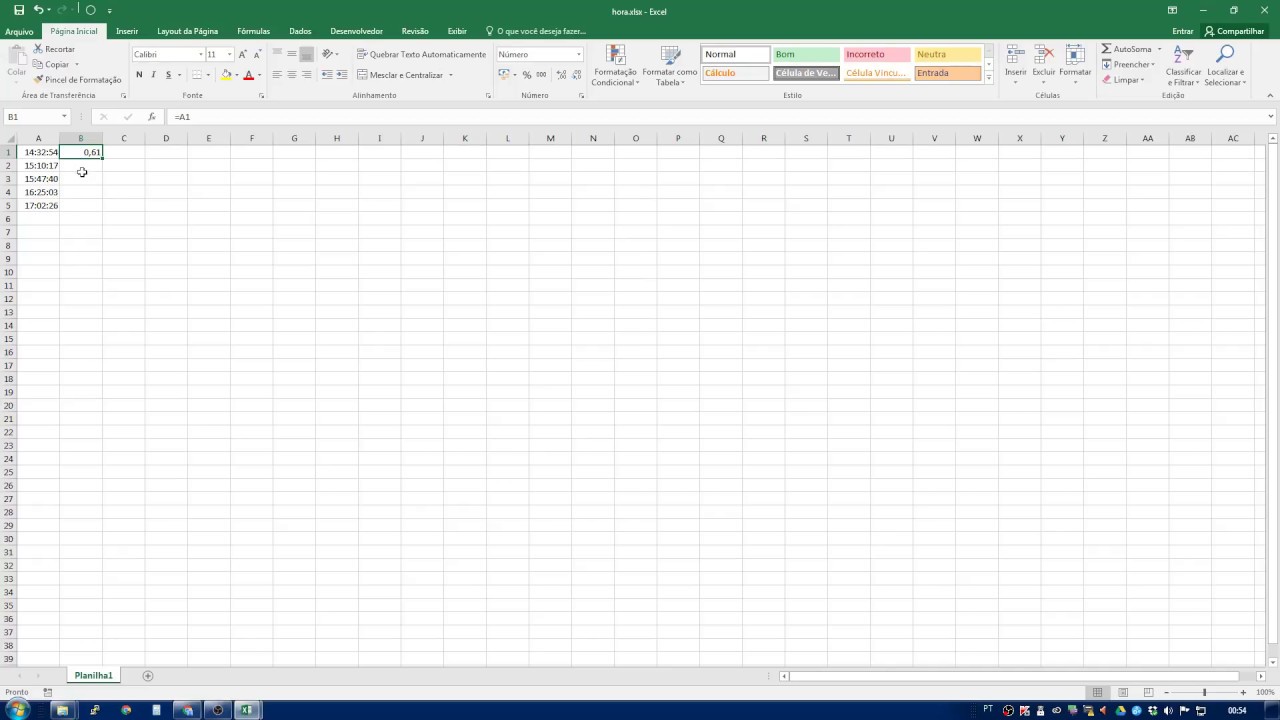The width and height of the screenshot is (1280, 720).
Task: Apply yellow fill color to cell
Action: pyautogui.click(x=226, y=75)
